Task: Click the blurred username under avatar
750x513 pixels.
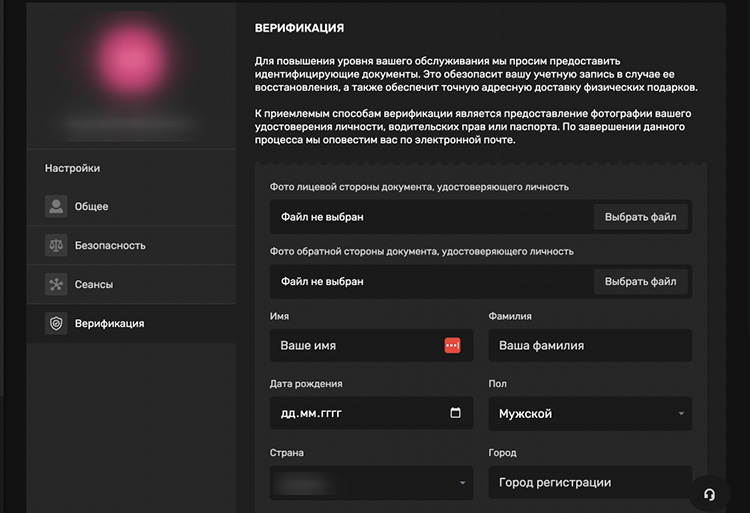Action: click(x=130, y=125)
